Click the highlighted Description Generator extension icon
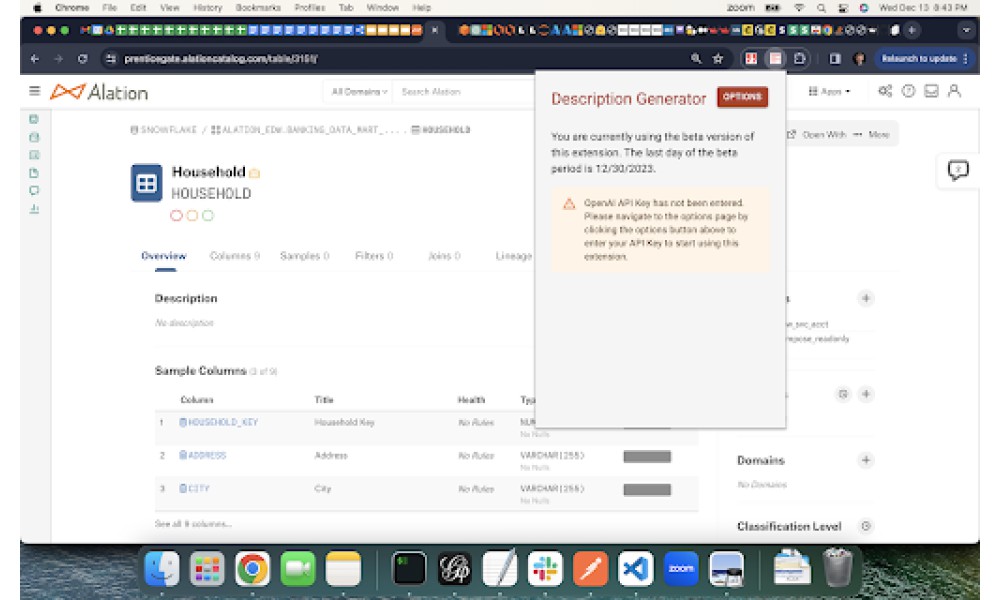This screenshot has width=1000, height=600. (776, 59)
